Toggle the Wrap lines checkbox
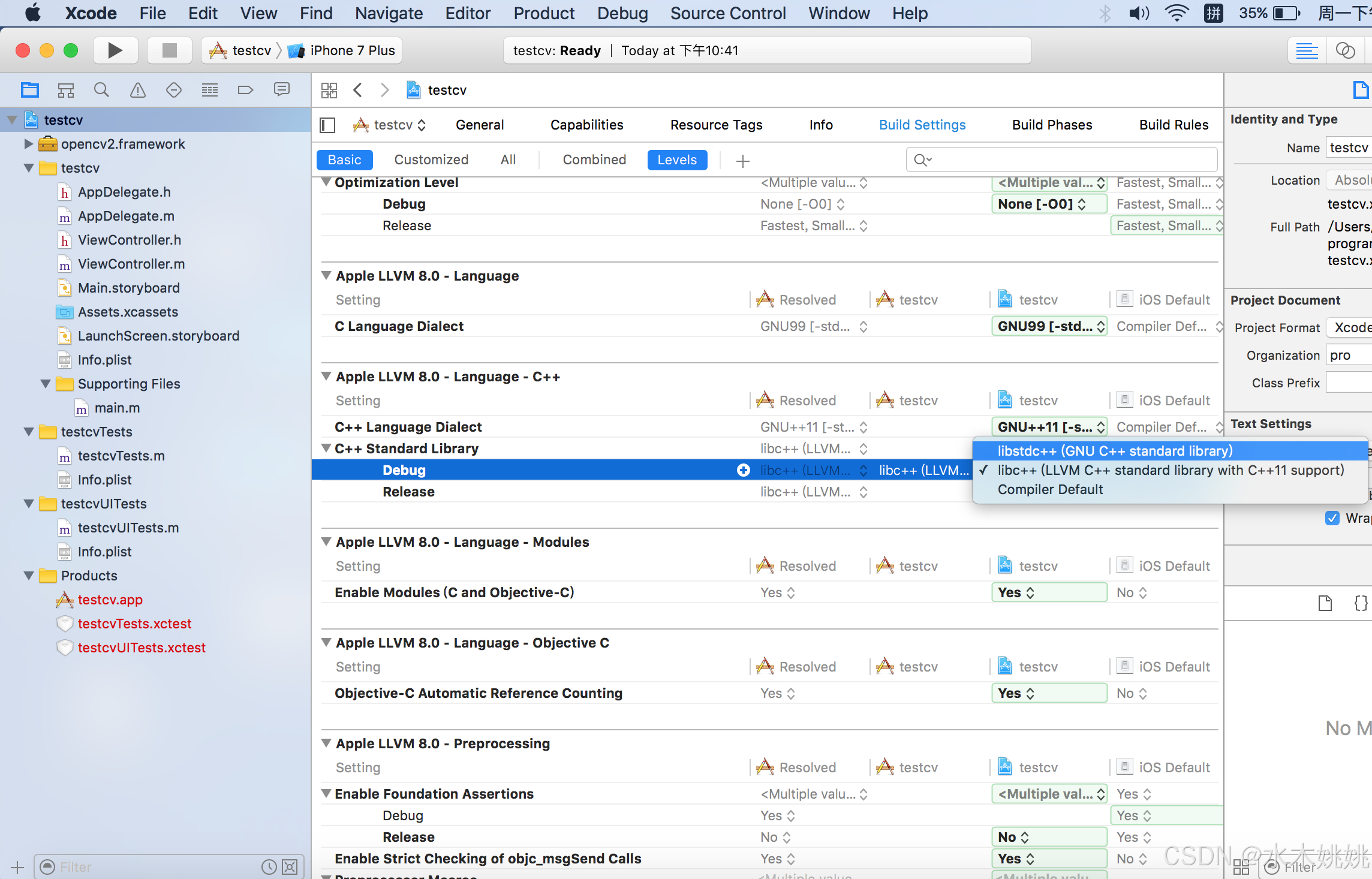The width and height of the screenshot is (1372, 879). pos(1332,518)
